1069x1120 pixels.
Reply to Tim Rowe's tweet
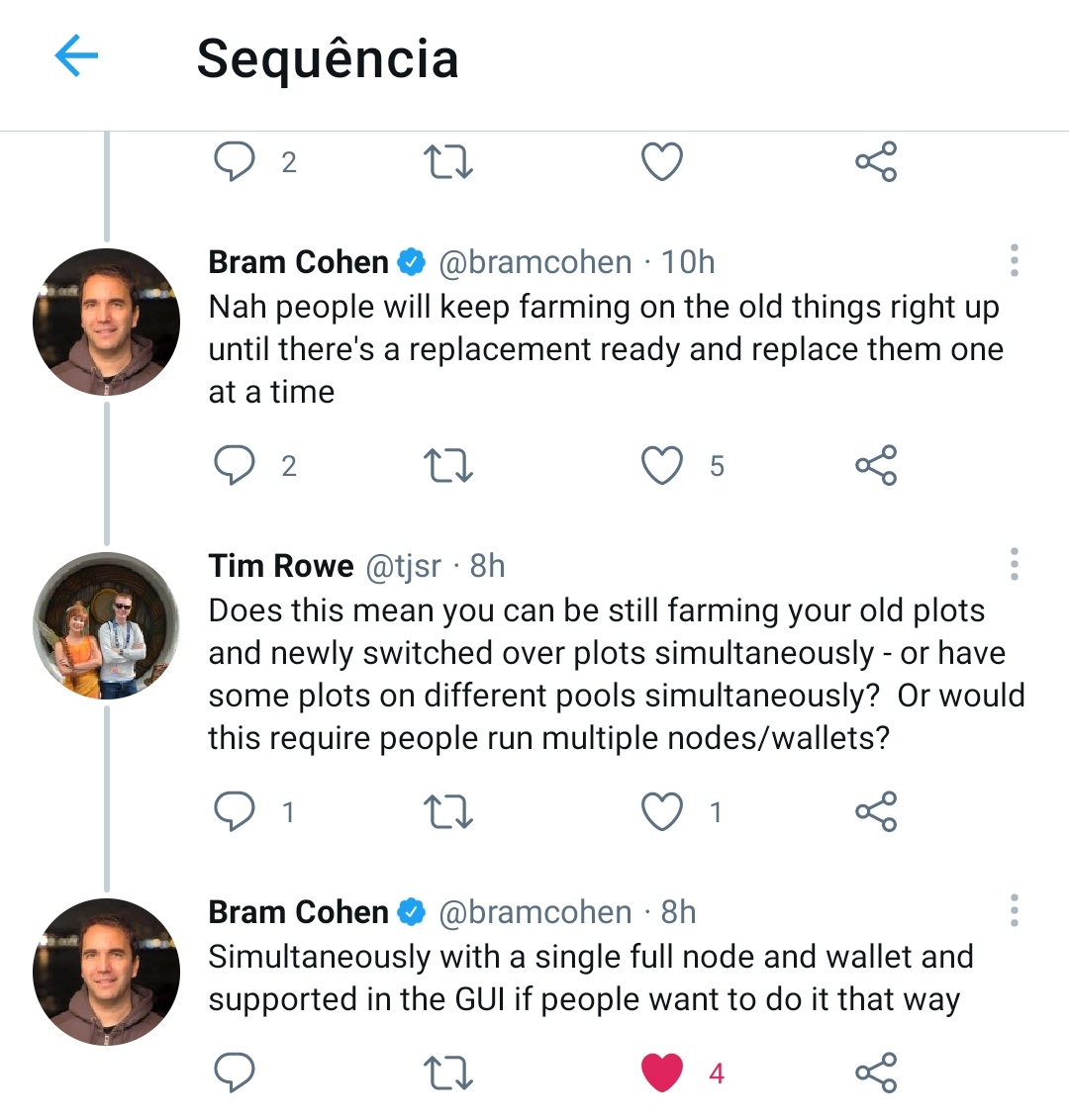pos(235,812)
